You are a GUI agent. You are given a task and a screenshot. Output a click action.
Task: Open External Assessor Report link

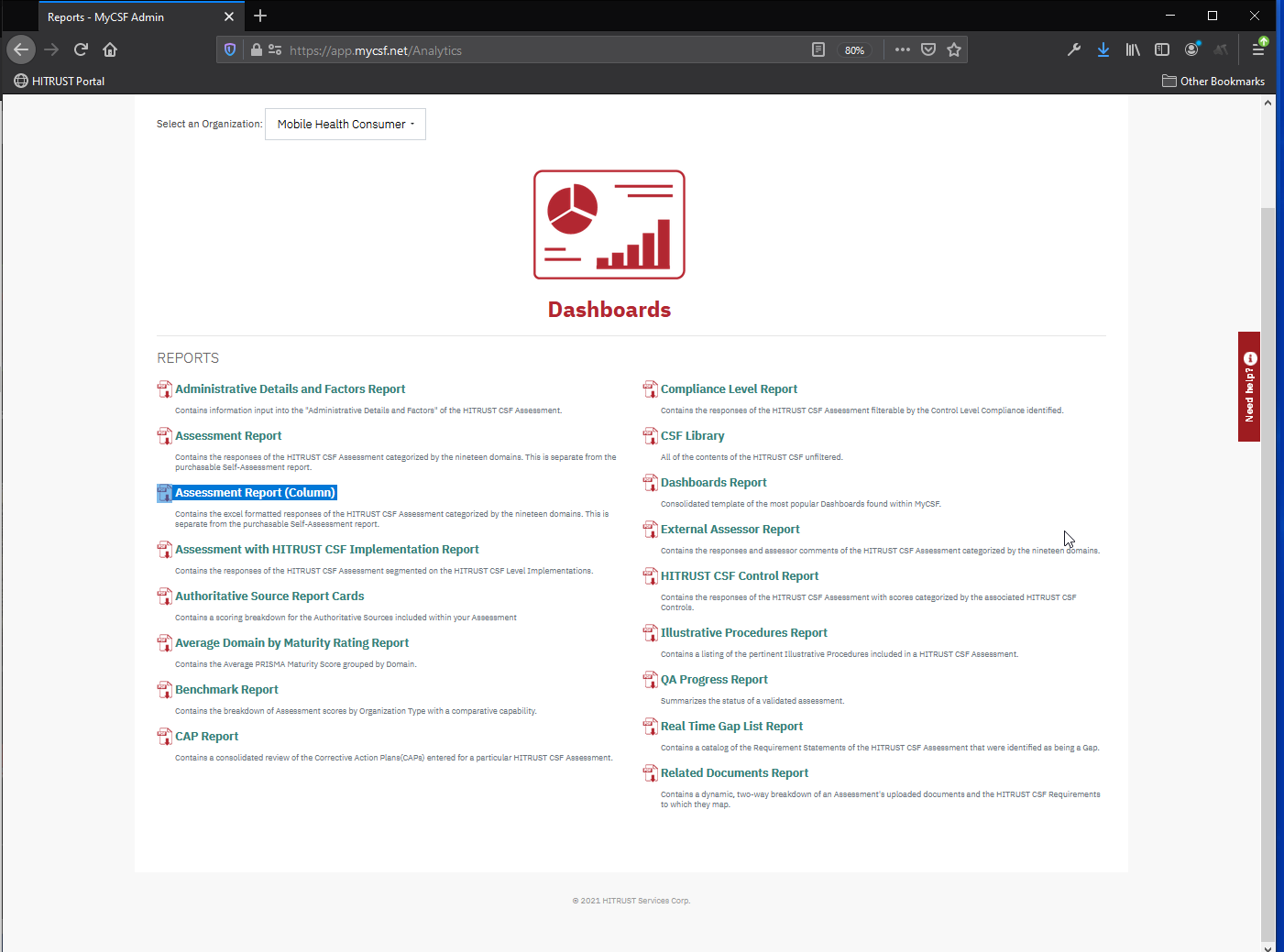pyautogui.click(x=730, y=530)
